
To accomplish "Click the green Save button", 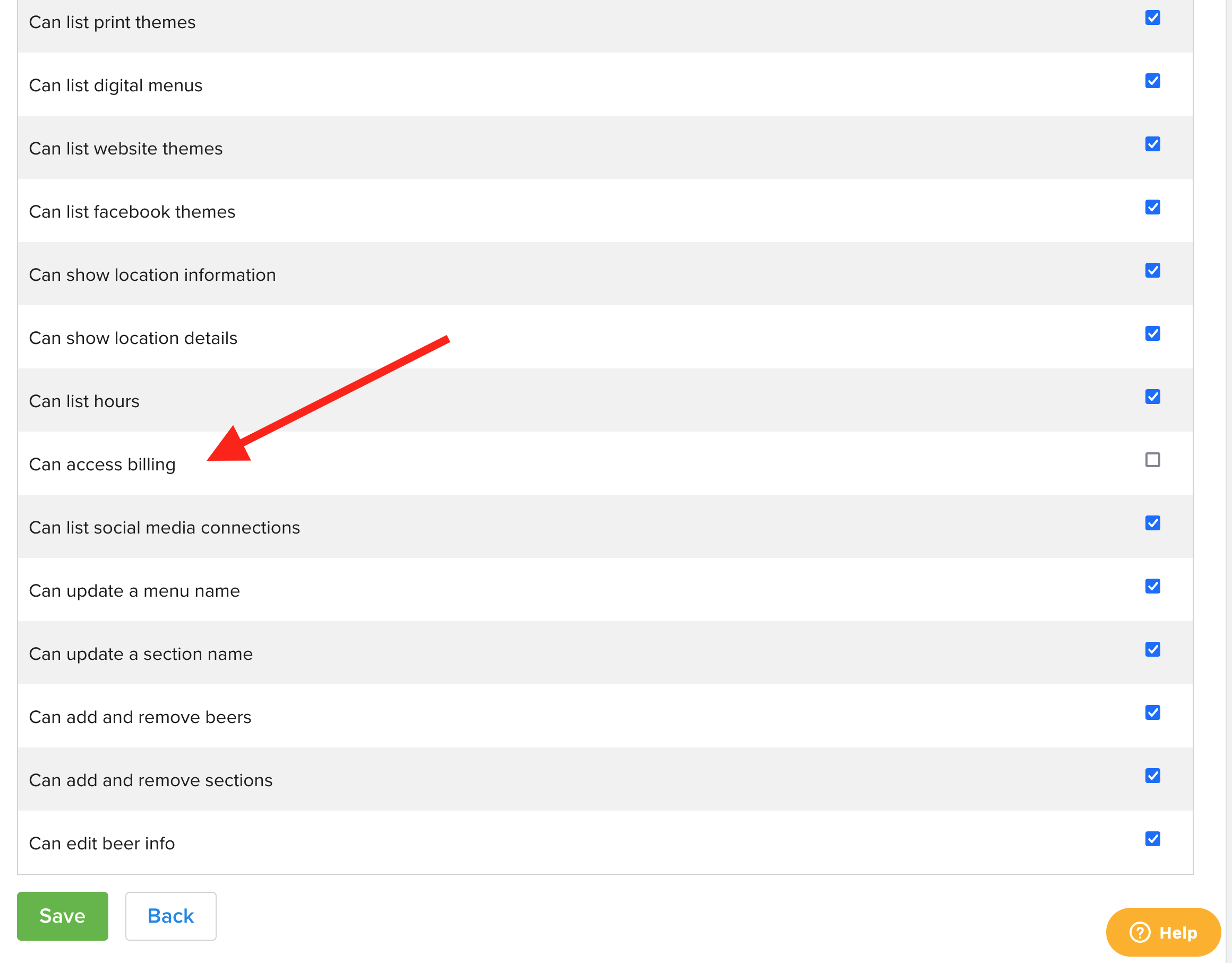I will 63,916.
